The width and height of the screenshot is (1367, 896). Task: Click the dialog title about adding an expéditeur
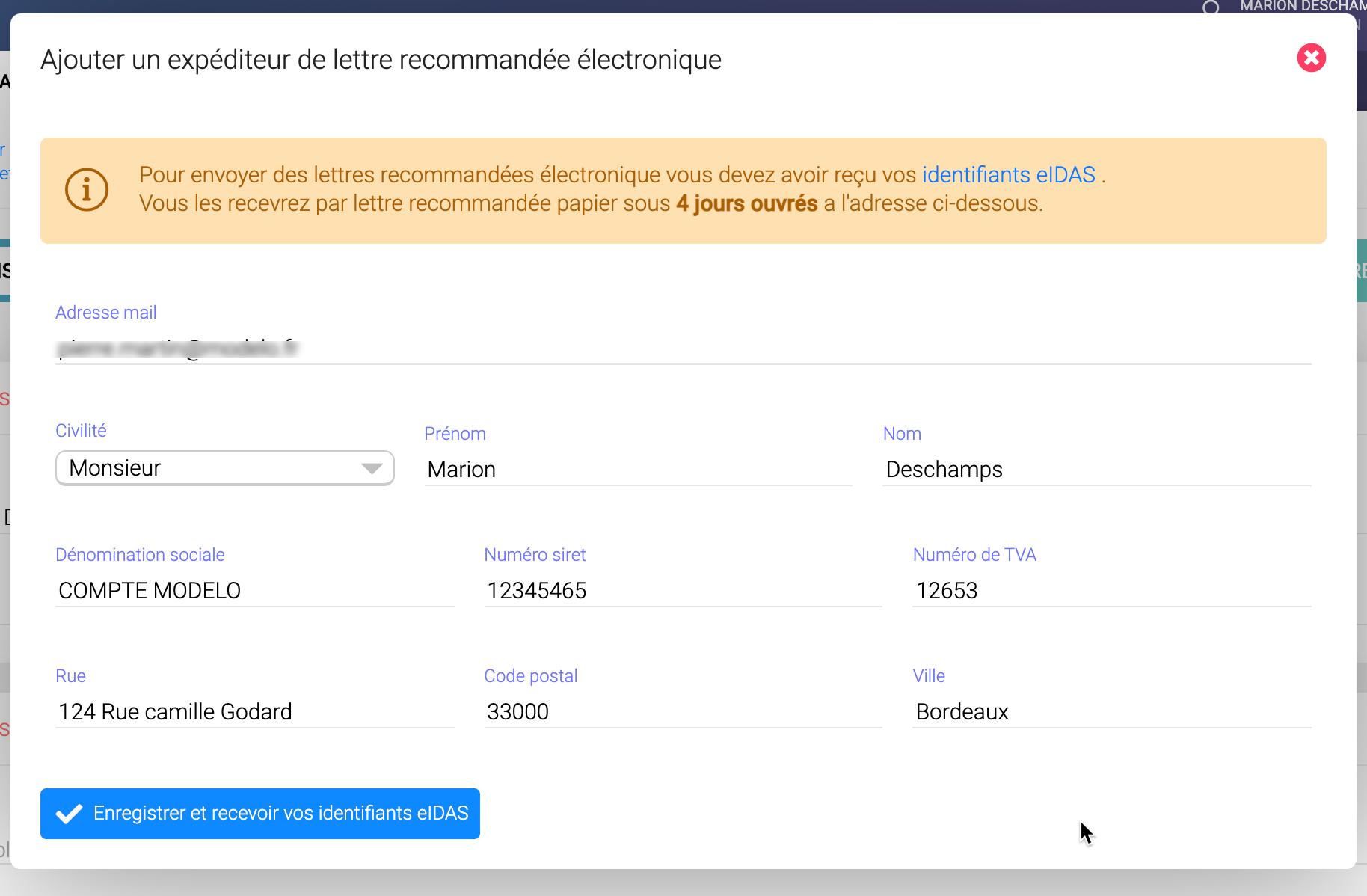pos(381,60)
